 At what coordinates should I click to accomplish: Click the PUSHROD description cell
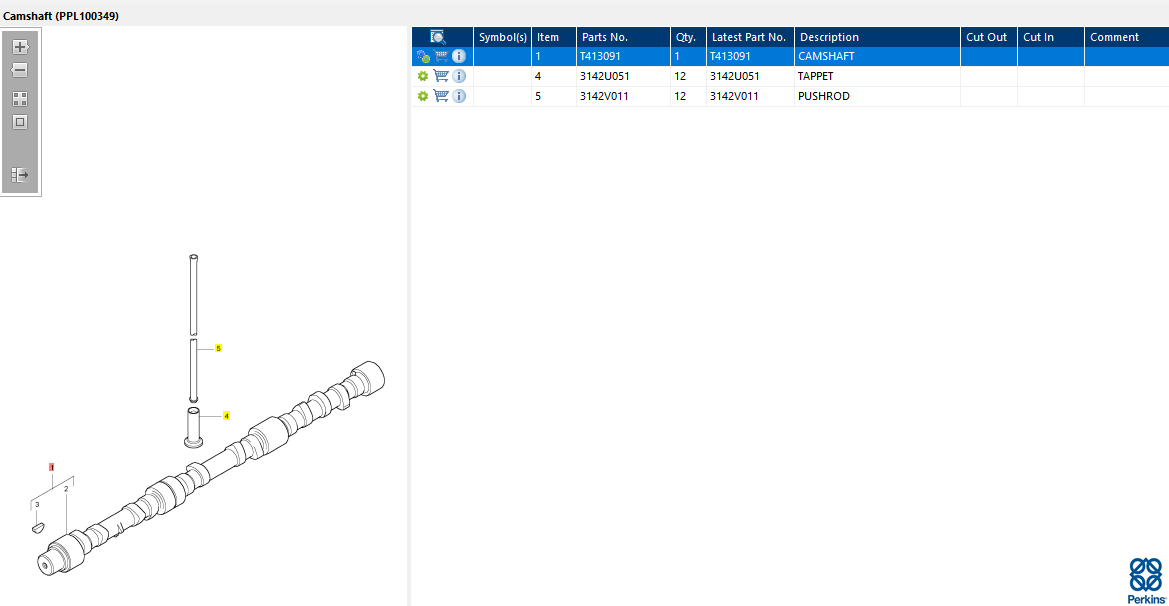pyautogui.click(x=877, y=96)
